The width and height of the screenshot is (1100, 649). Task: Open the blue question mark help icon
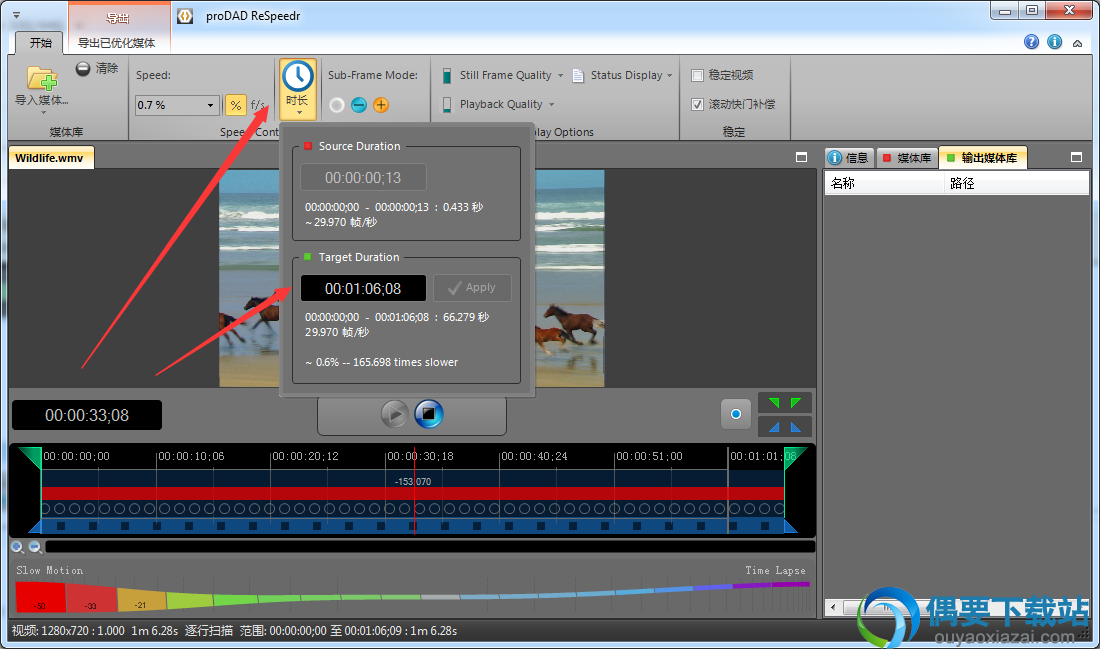tap(1031, 42)
